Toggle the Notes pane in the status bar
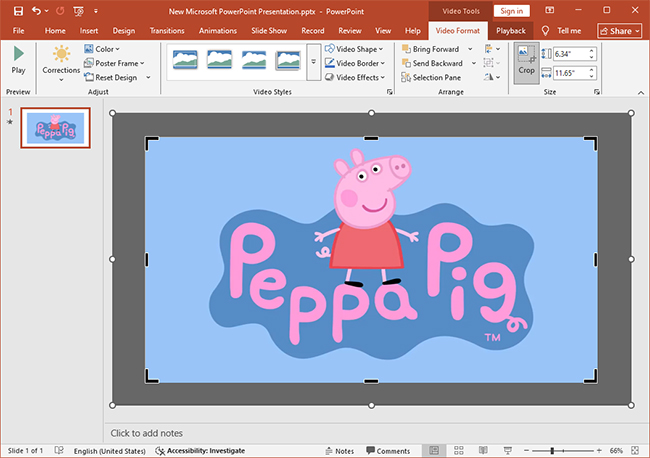The image size is (650, 458). [x=340, y=451]
